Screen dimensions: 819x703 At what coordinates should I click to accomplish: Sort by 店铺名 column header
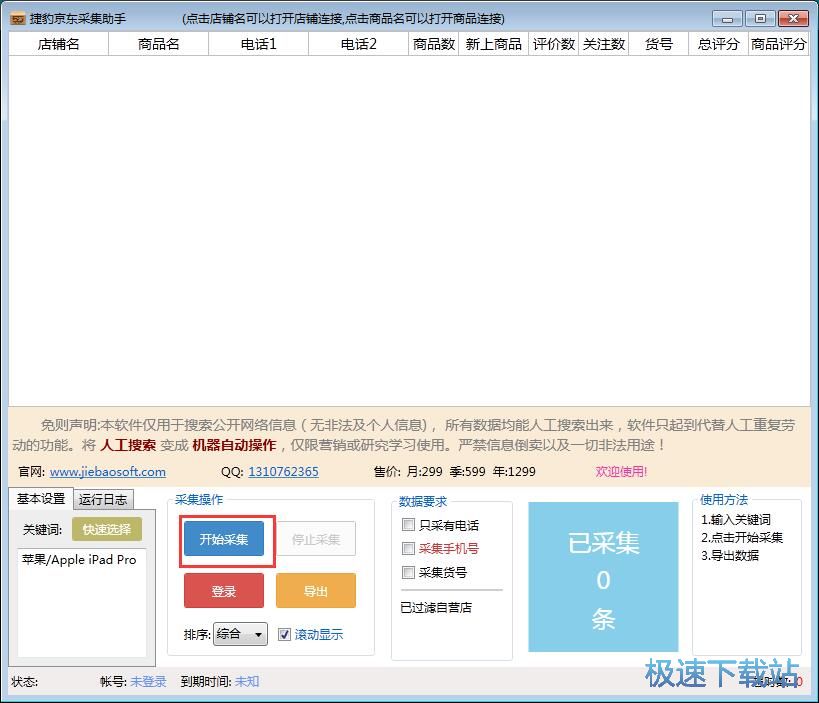pos(58,44)
